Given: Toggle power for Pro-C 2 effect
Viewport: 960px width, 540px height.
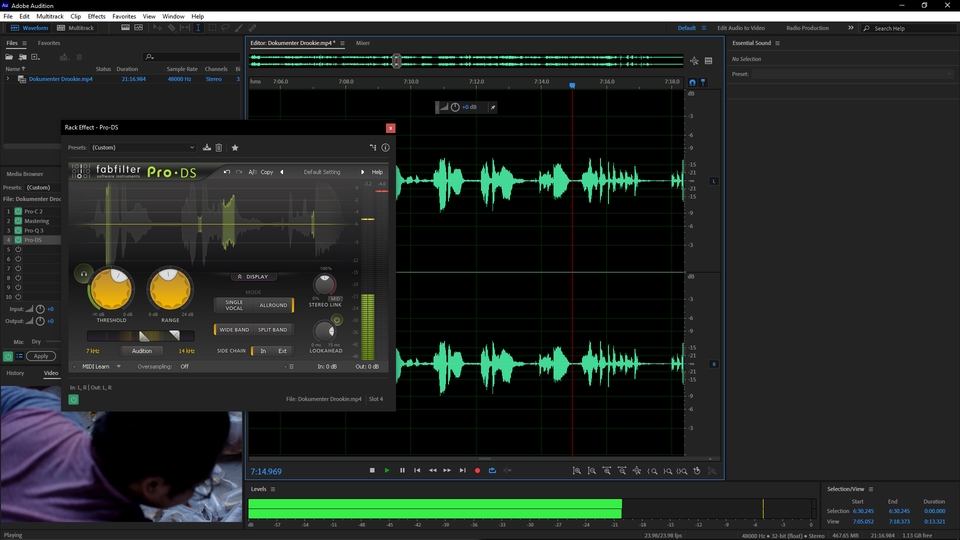Looking at the screenshot, I should [18, 211].
